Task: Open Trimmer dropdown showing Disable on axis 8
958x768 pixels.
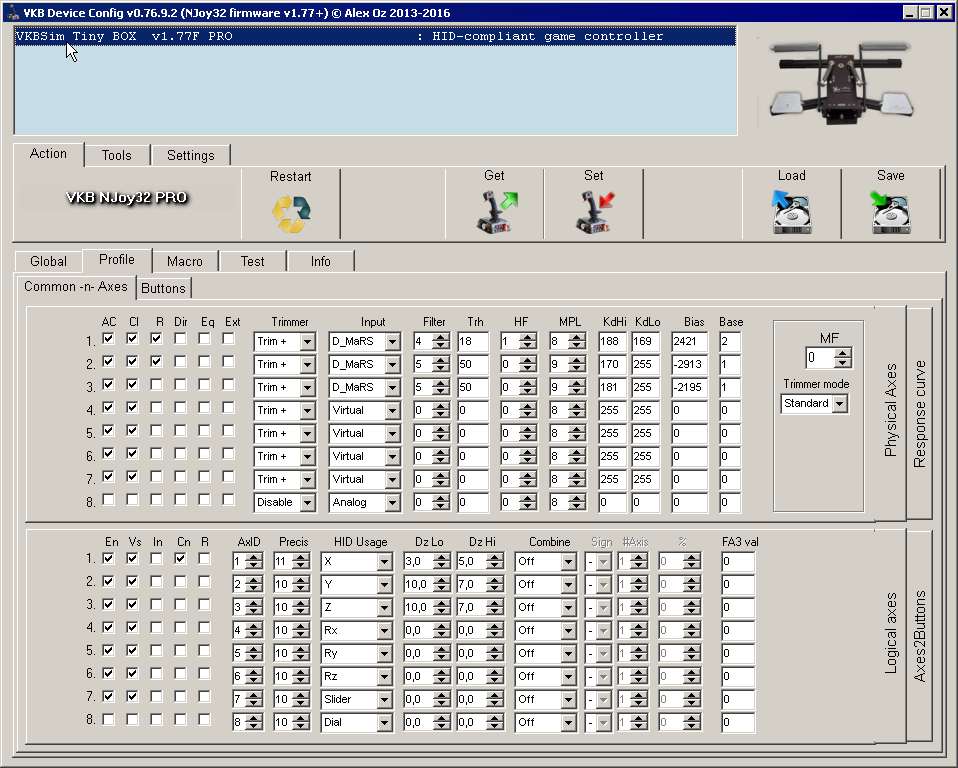Action: [x=307, y=503]
